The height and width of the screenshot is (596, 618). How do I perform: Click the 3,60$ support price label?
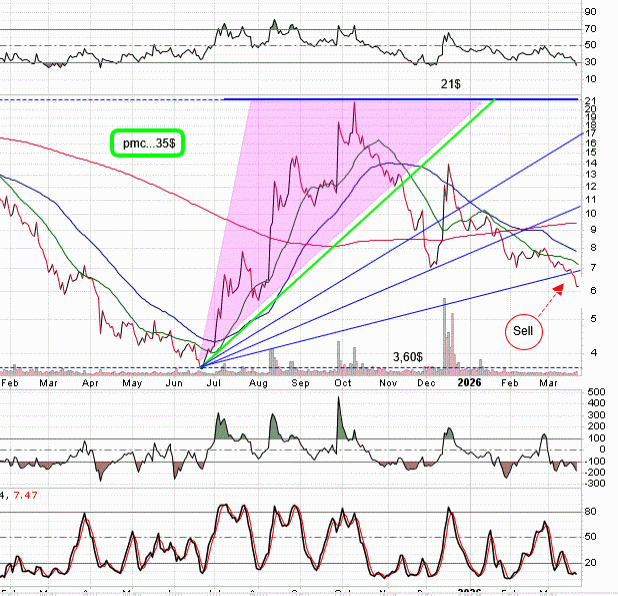pyautogui.click(x=411, y=357)
